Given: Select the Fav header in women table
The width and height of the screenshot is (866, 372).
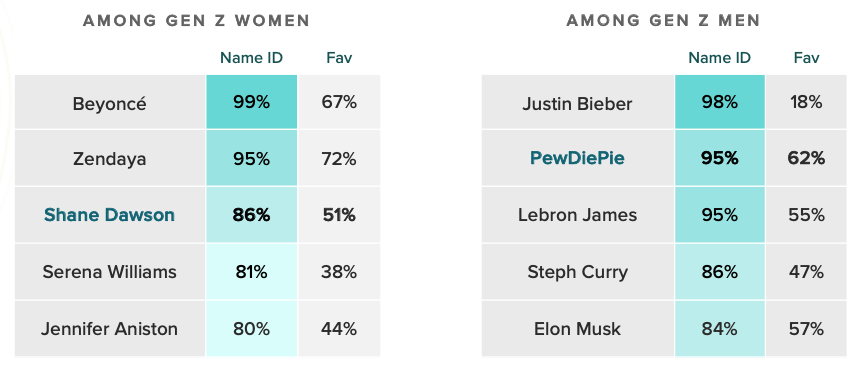Looking at the screenshot, I should (x=339, y=58).
